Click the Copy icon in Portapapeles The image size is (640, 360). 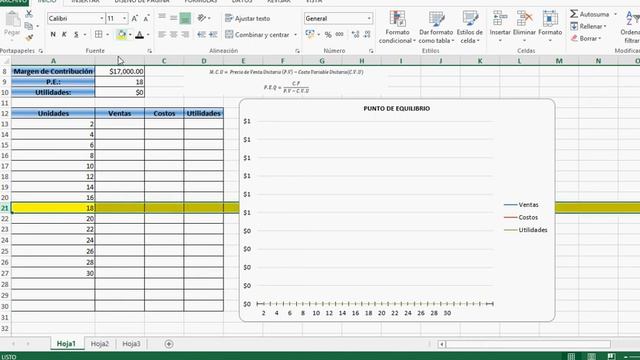click(x=29, y=26)
